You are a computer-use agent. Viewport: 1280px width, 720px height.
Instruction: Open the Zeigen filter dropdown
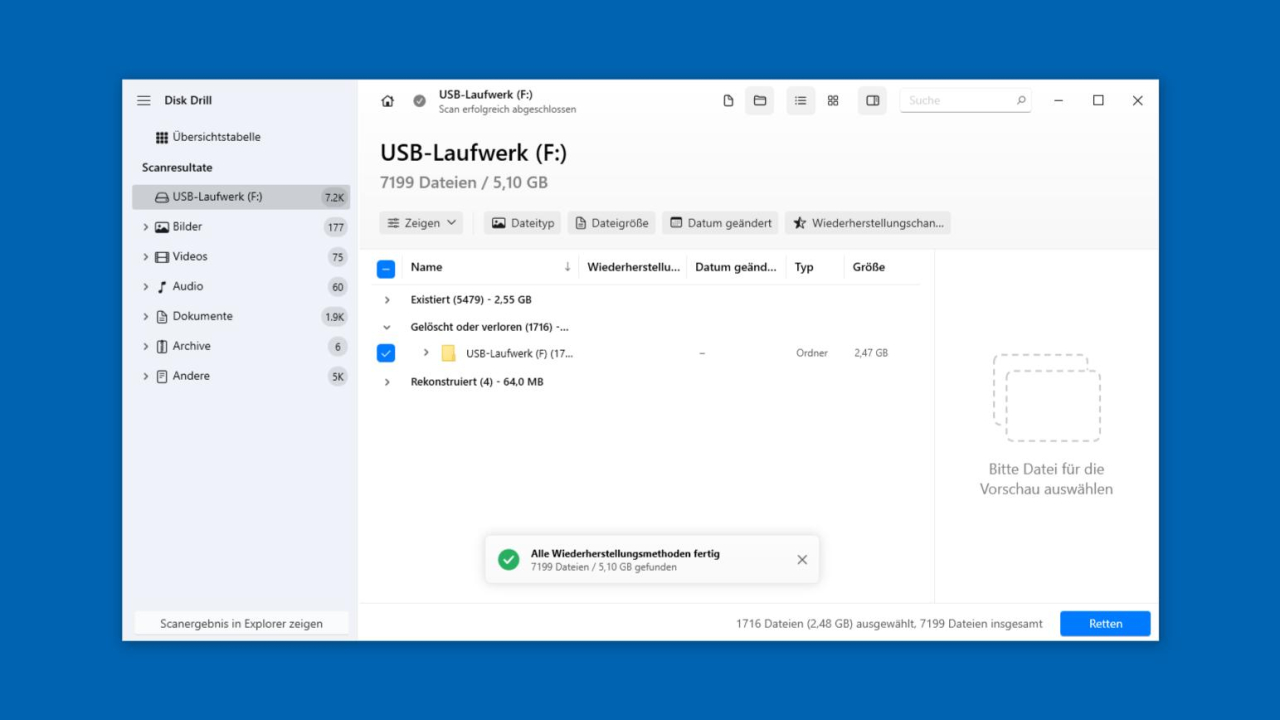421,223
